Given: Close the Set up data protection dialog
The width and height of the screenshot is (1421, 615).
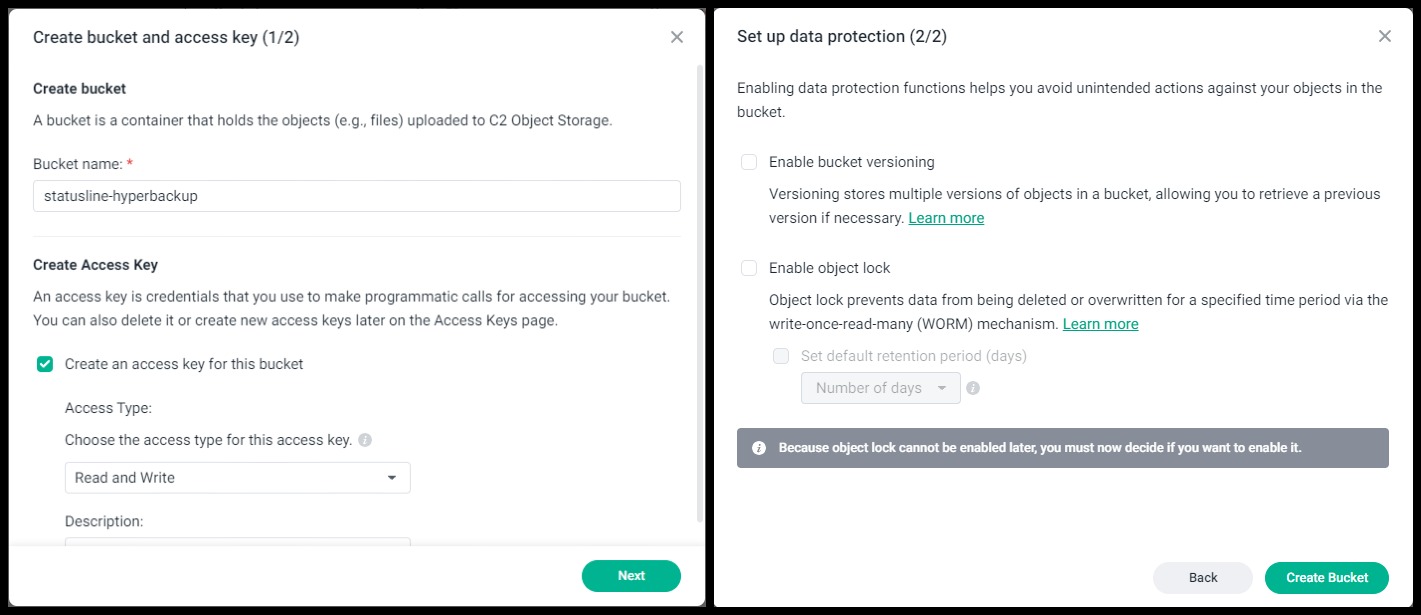Looking at the screenshot, I should tap(1385, 36).
